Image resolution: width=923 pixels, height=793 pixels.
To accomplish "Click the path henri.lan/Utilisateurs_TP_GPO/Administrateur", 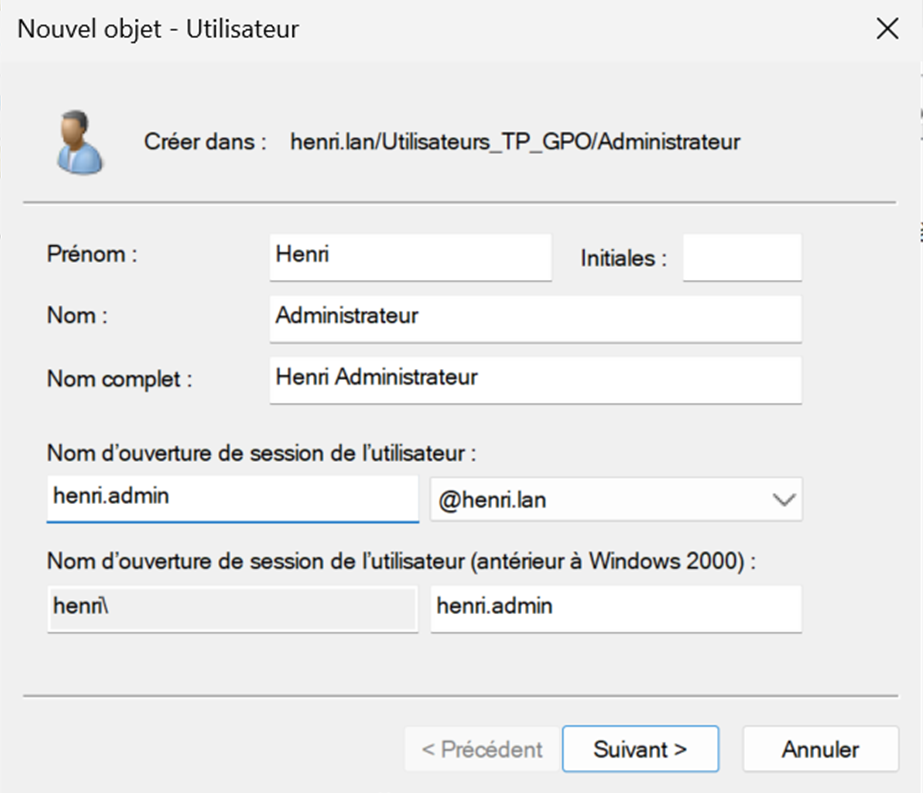I will pos(515,142).
